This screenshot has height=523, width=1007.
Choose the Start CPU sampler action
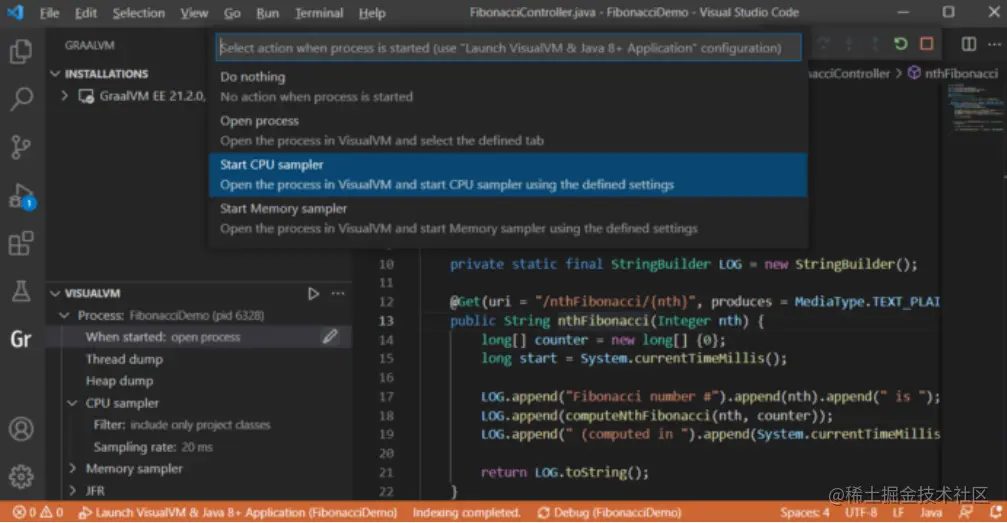tap(507, 174)
